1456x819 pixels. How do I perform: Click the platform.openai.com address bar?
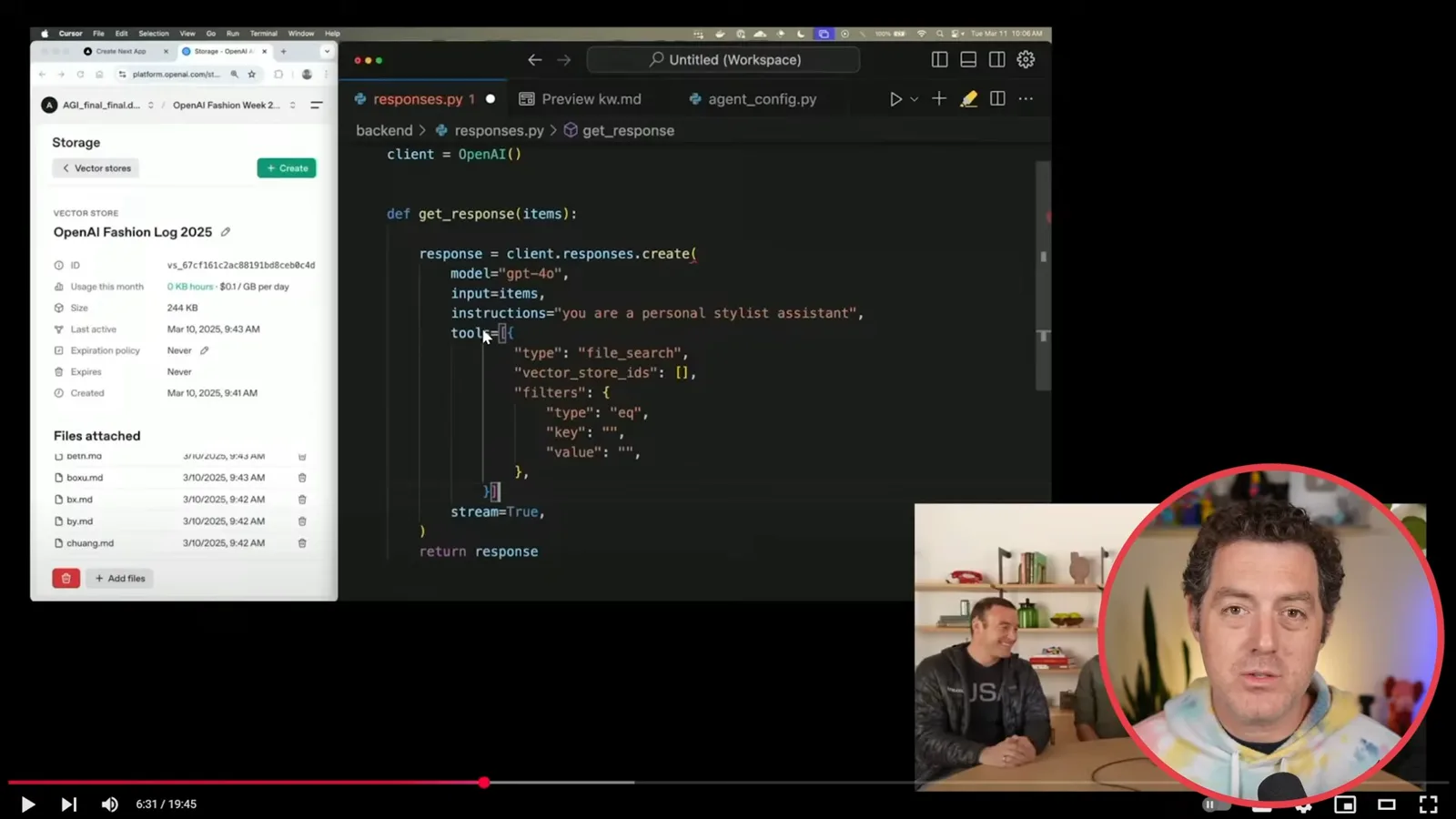coord(176,75)
